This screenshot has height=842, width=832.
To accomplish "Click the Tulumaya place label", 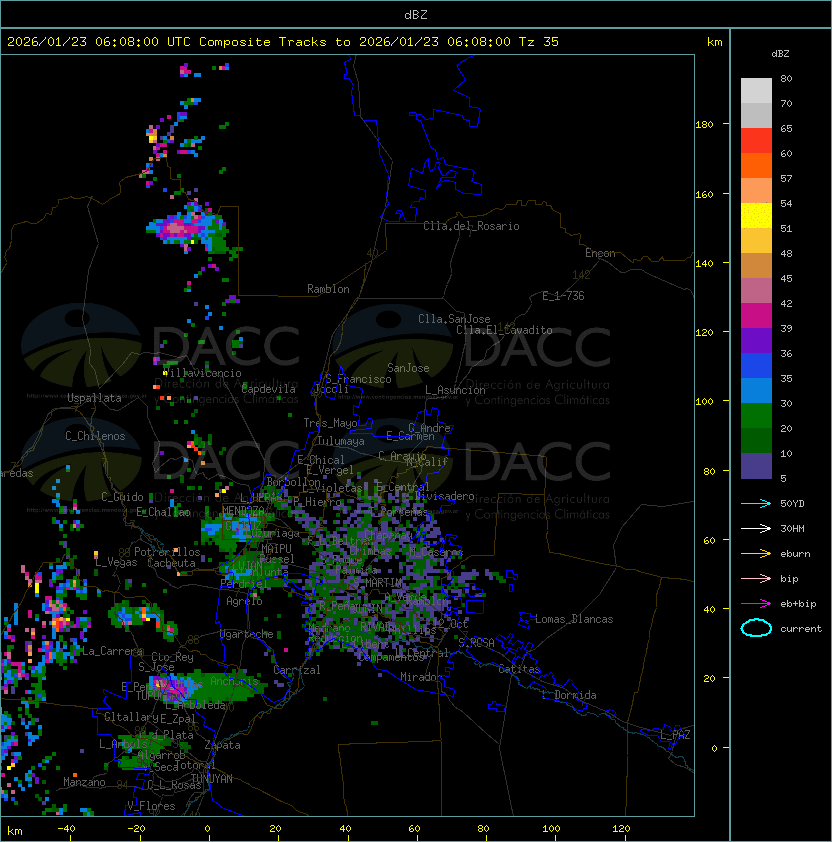I will pyautogui.click(x=341, y=441).
